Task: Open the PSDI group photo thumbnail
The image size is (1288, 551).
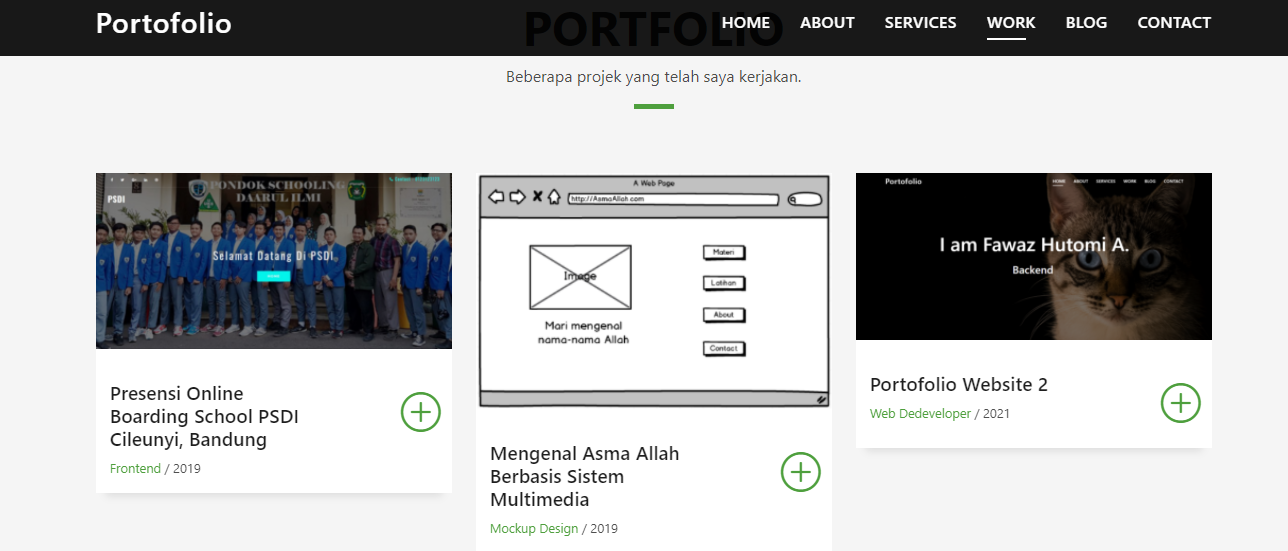Action: click(274, 261)
